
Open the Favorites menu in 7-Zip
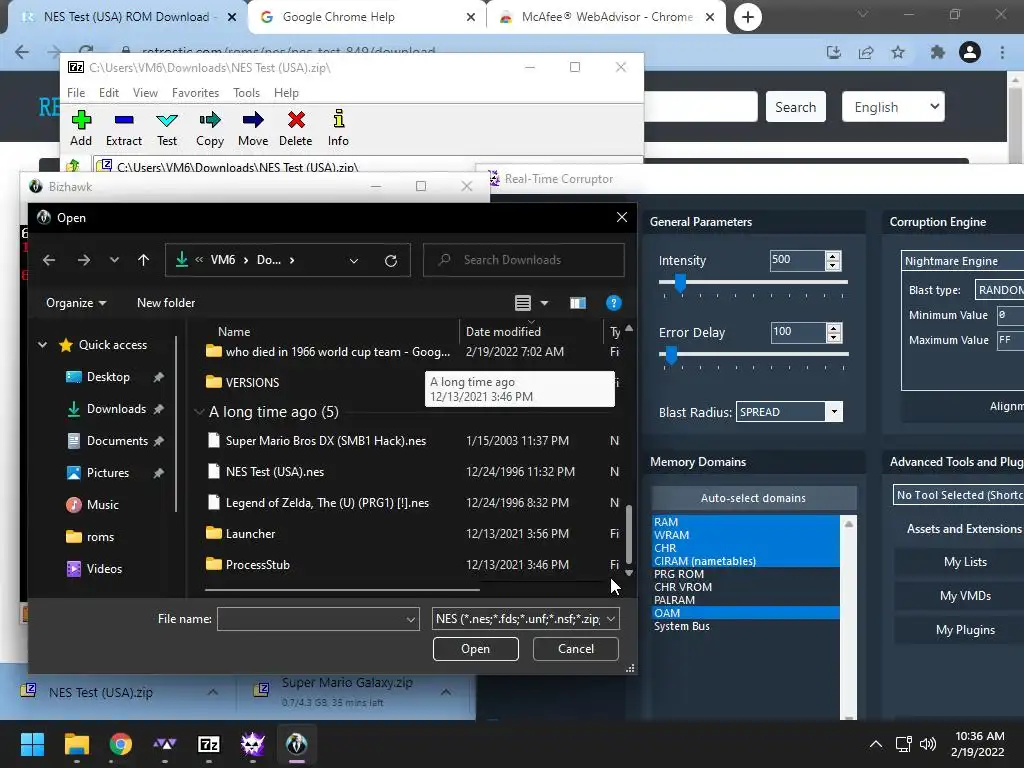pyautogui.click(x=195, y=93)
